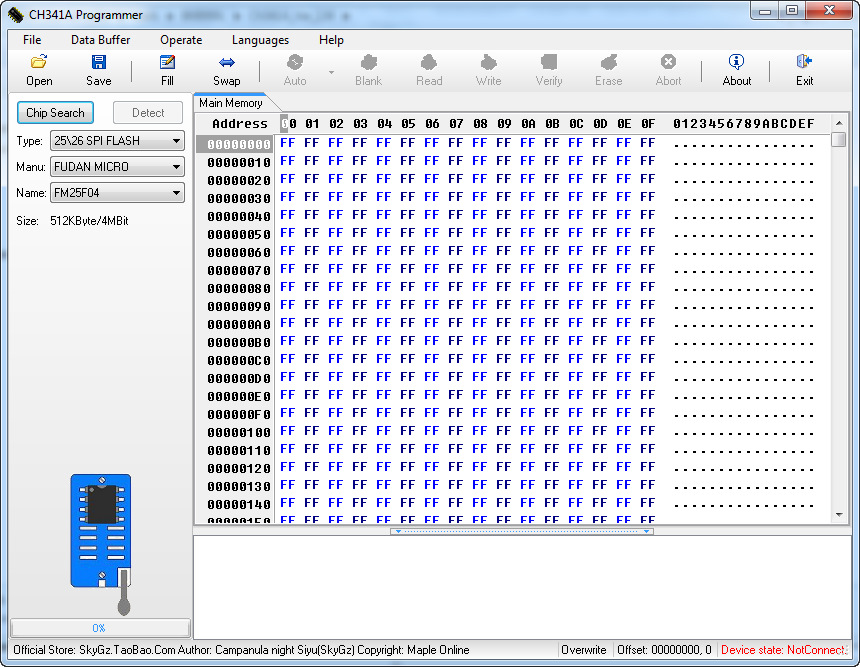This screenshot has height=667, width=860.
Task: Write chip with the Write icon
Action: 488,70
